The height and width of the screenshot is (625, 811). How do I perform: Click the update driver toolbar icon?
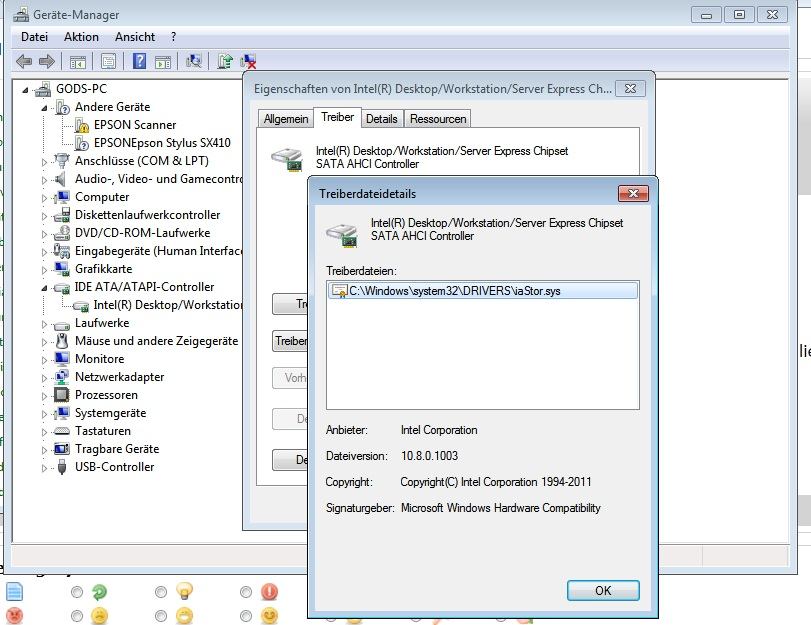click(x=224, y=61)
